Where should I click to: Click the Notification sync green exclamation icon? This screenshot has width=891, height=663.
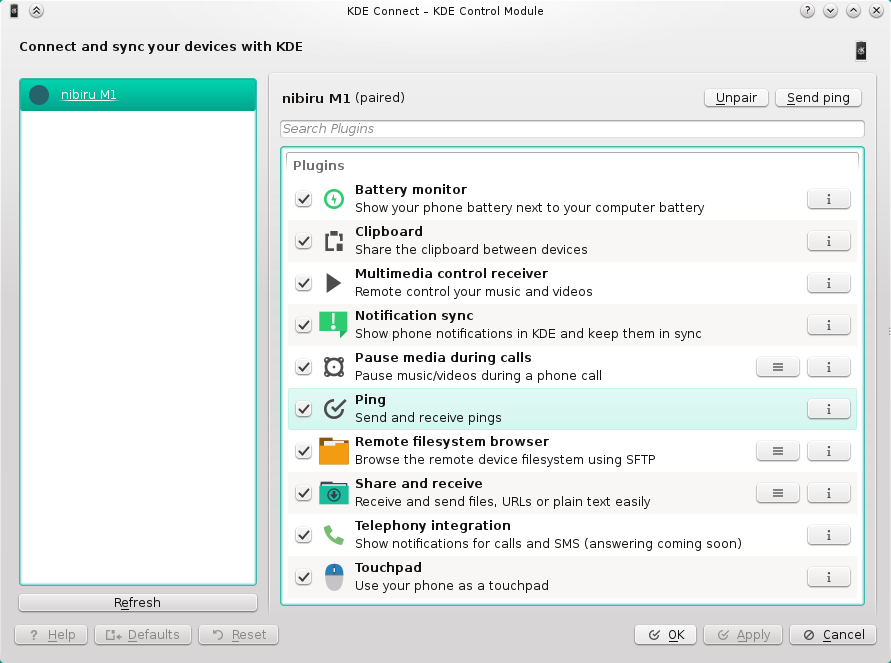[x=334, y=324]
